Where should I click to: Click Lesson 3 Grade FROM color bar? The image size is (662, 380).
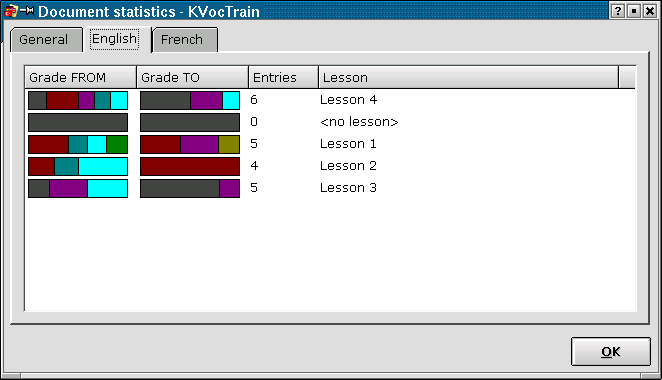[x=78, y=188]
